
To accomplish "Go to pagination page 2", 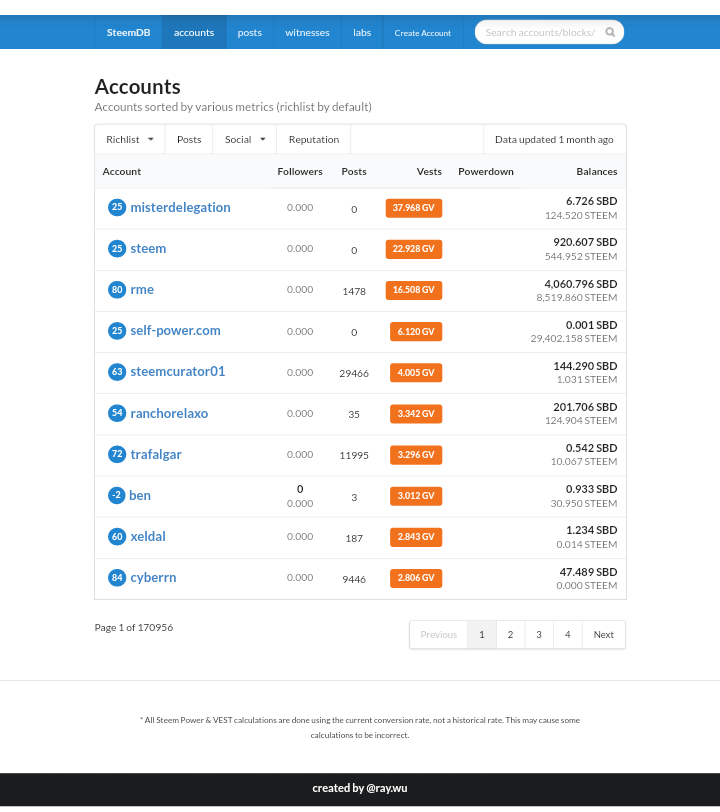I will [x=510, y=634].
